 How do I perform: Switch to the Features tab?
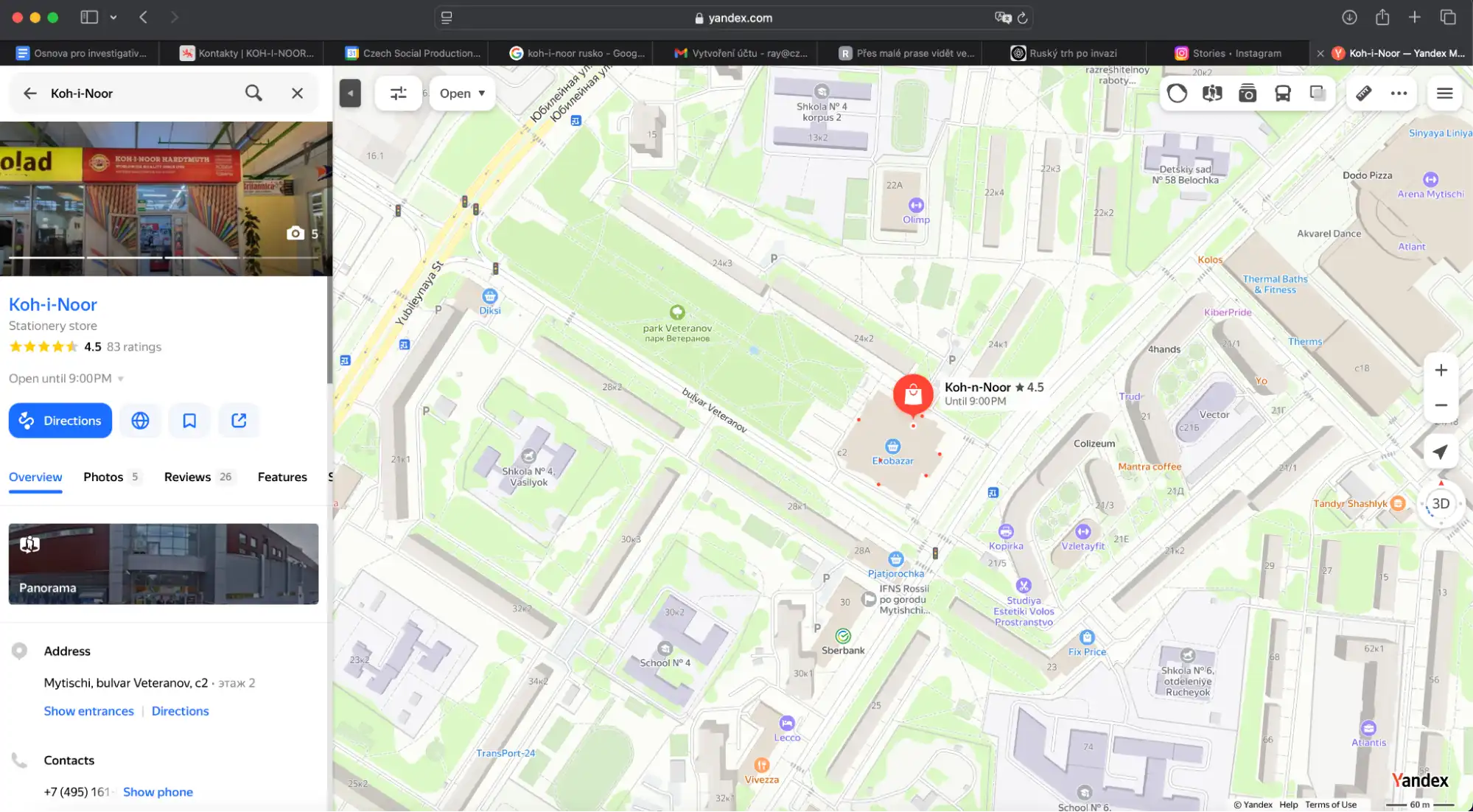coord(282,477)
